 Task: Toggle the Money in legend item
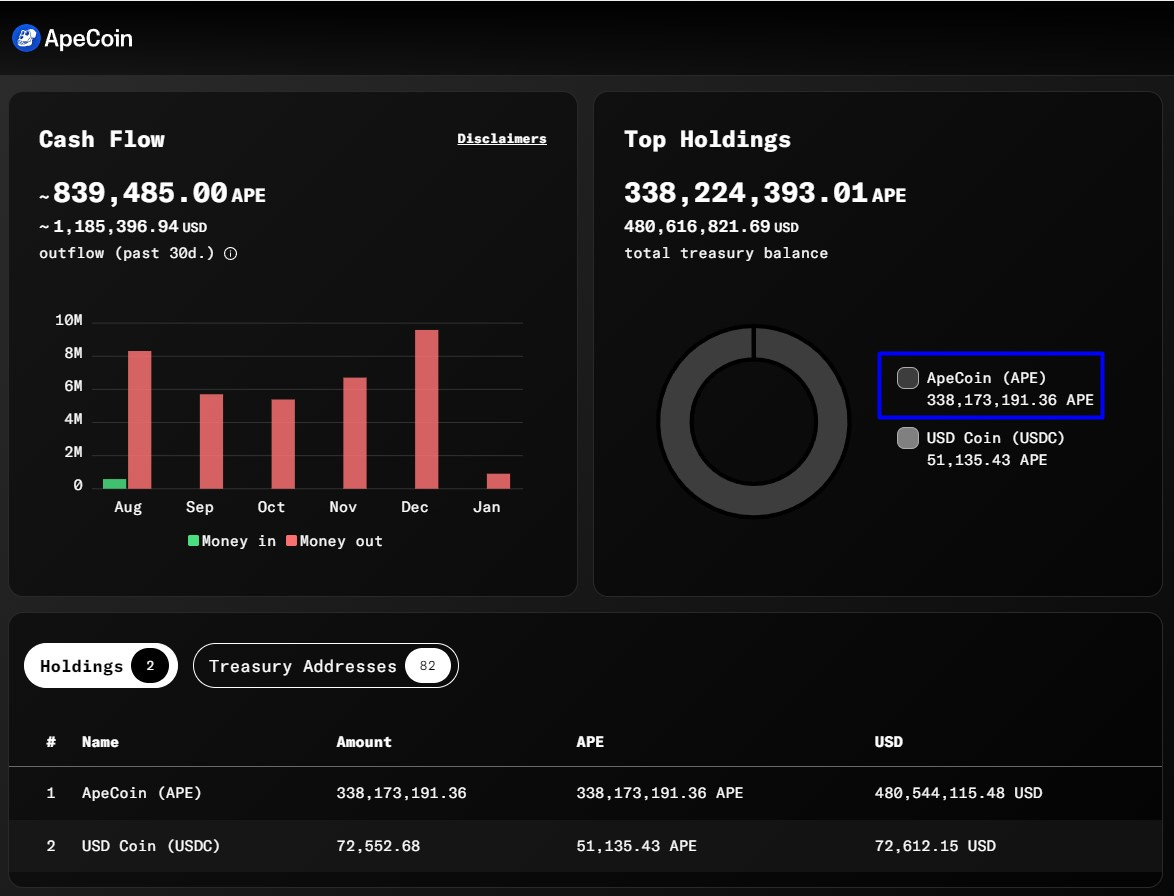click(x=232, y=541)
